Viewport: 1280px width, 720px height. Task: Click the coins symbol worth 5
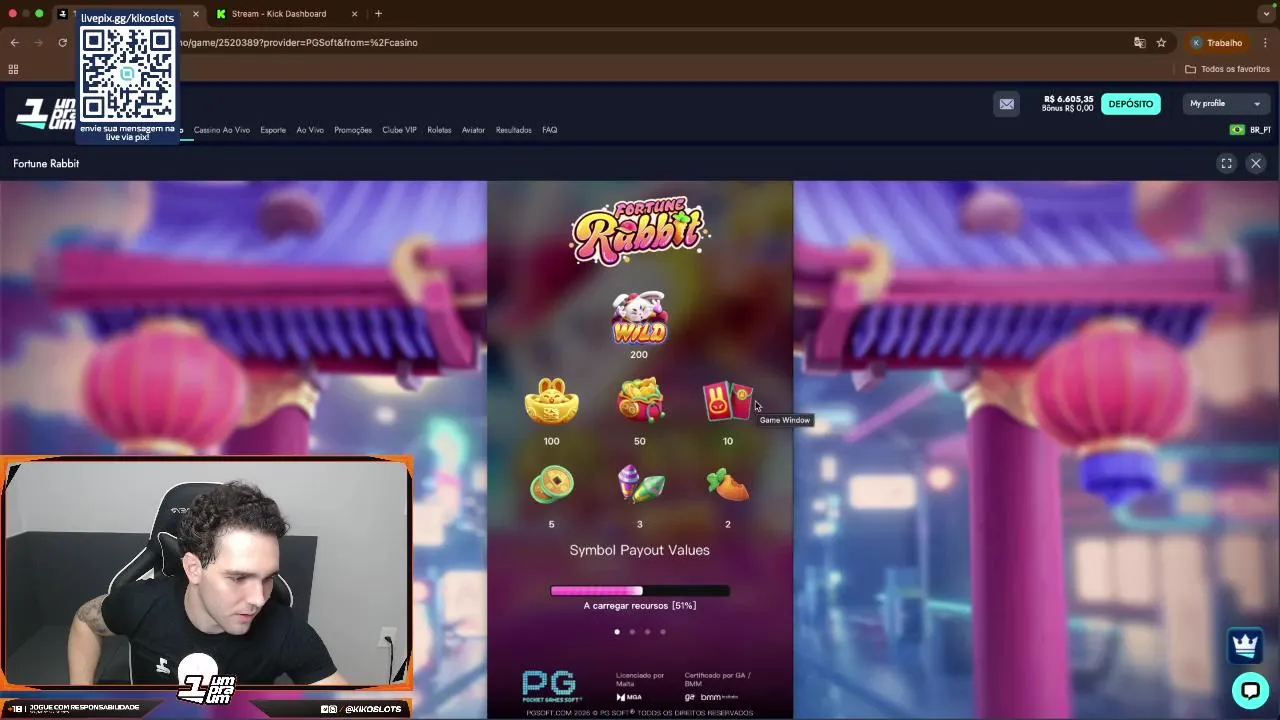552,485
